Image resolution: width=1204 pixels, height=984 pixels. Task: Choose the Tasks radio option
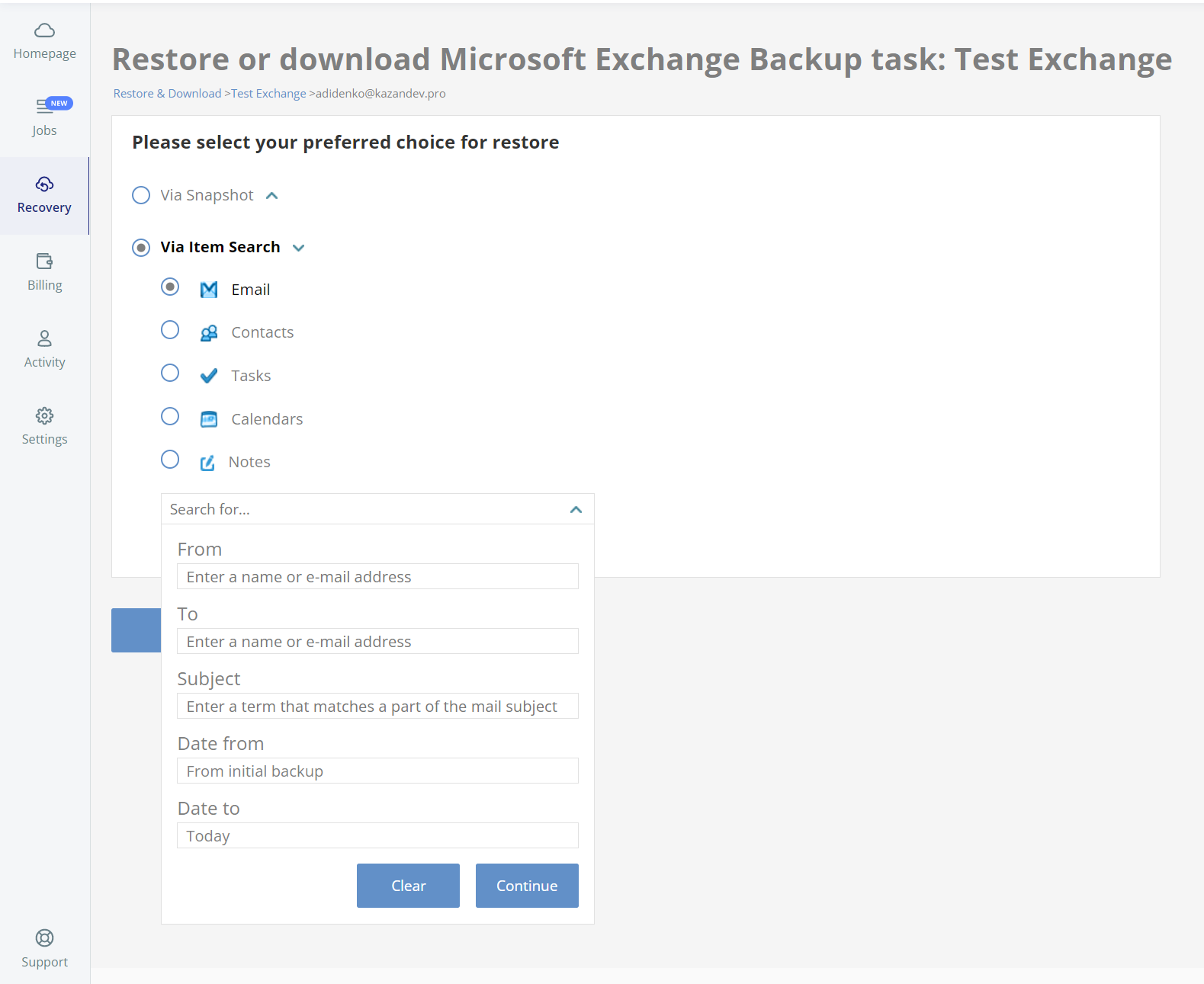170,373
